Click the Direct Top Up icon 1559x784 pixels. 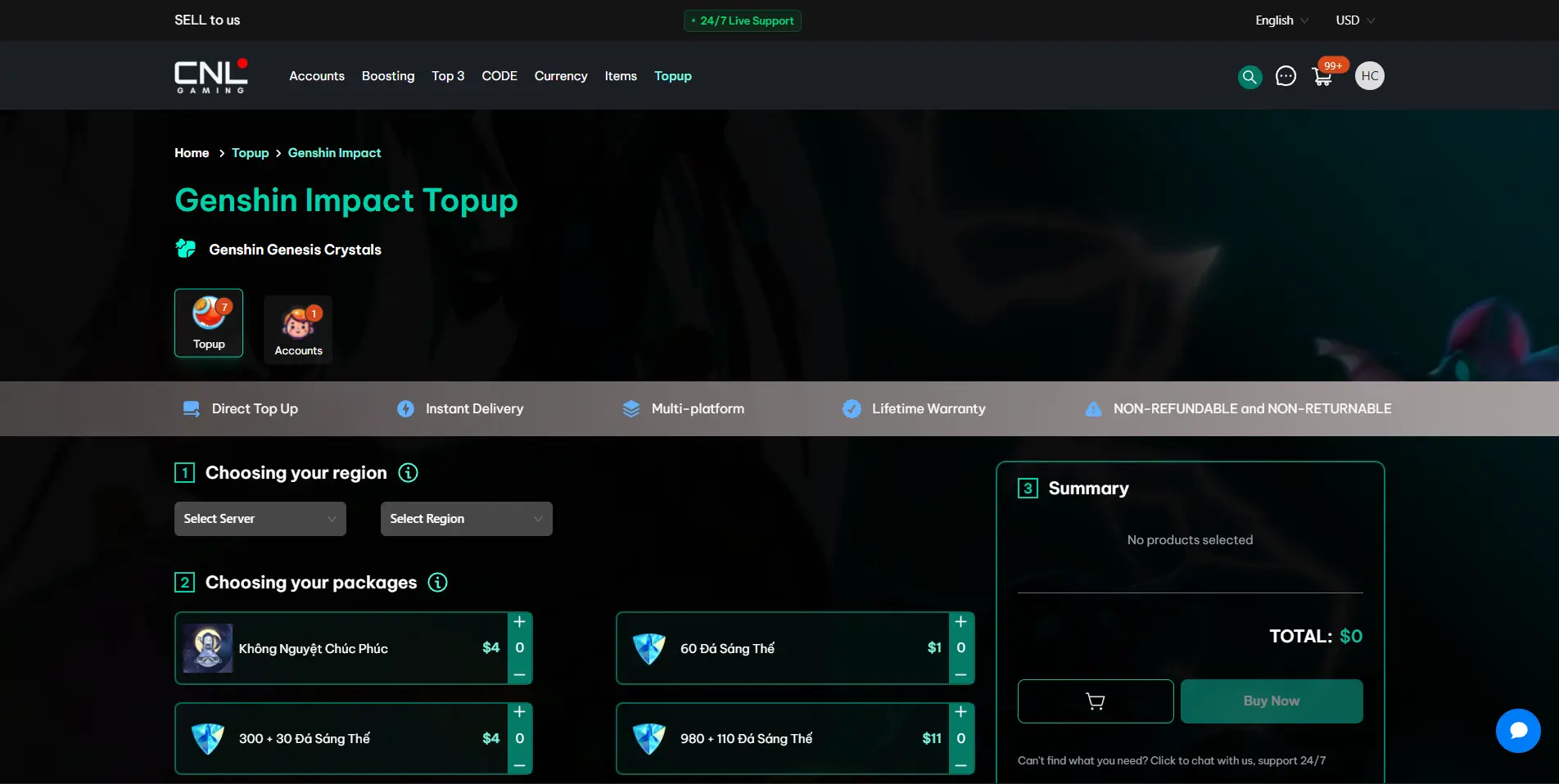coord(192,409)
